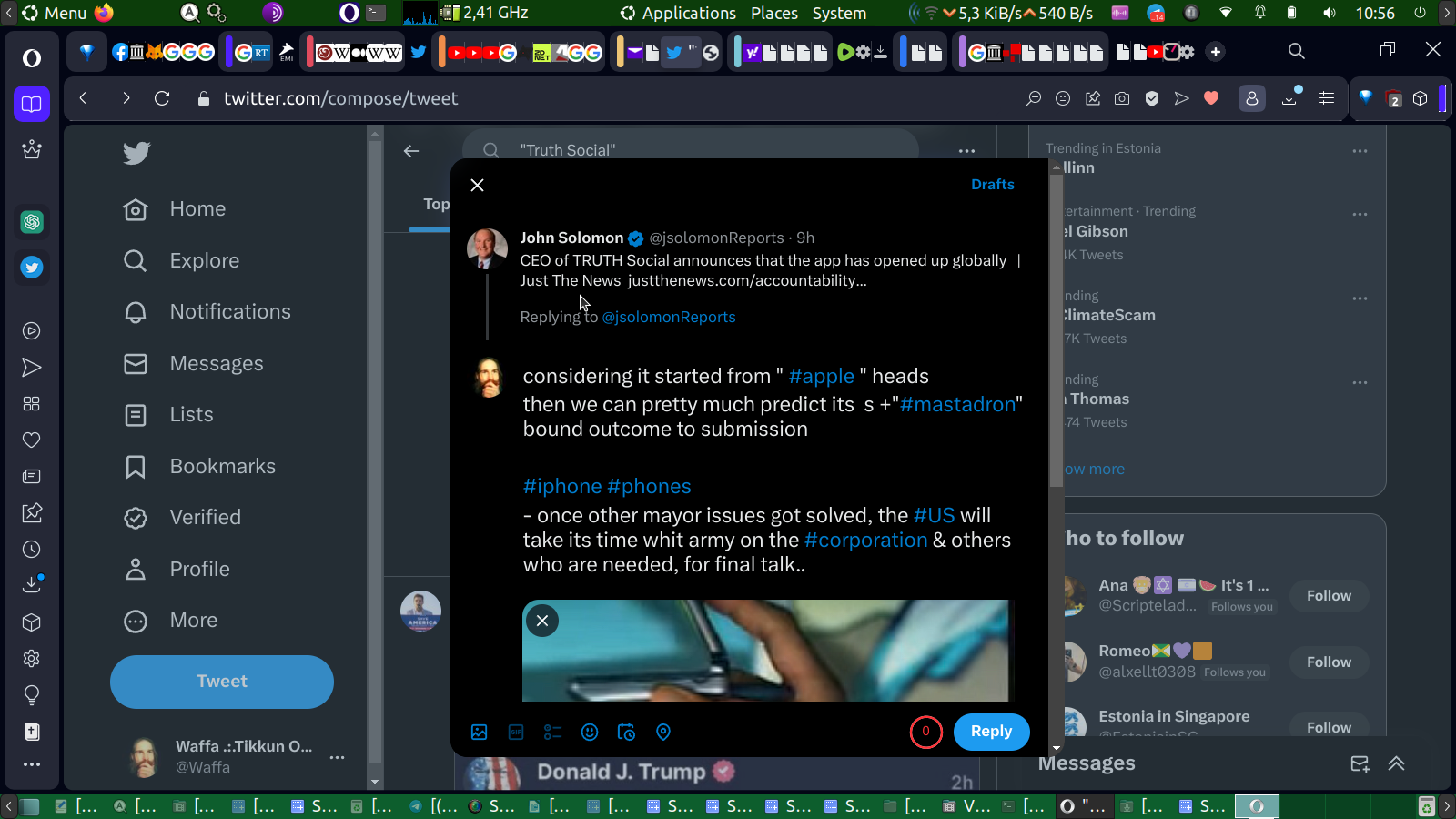Click the volume icon in system tray
This screenshot has width=1456, height=819.
1330,14
